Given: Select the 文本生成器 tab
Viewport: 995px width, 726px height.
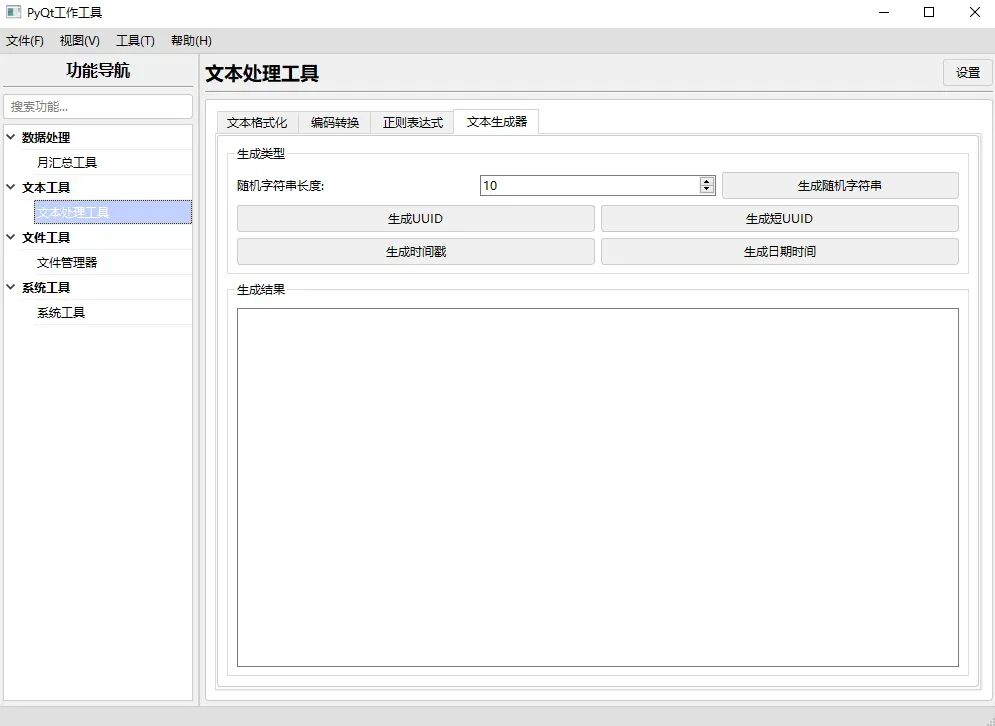Looking at the screenshot, I should (x=496, y=121).
